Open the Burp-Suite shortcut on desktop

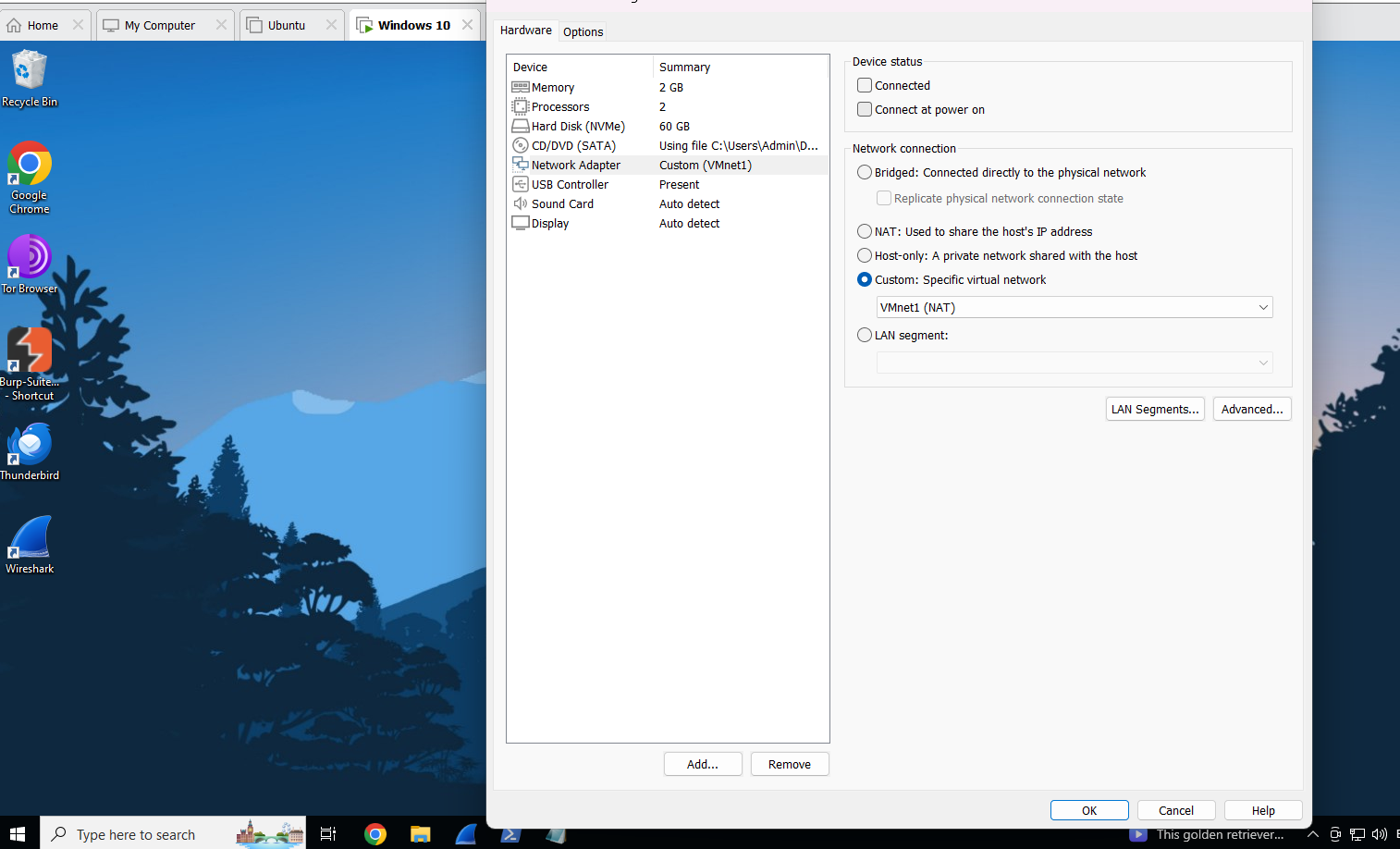coord(29,364)
